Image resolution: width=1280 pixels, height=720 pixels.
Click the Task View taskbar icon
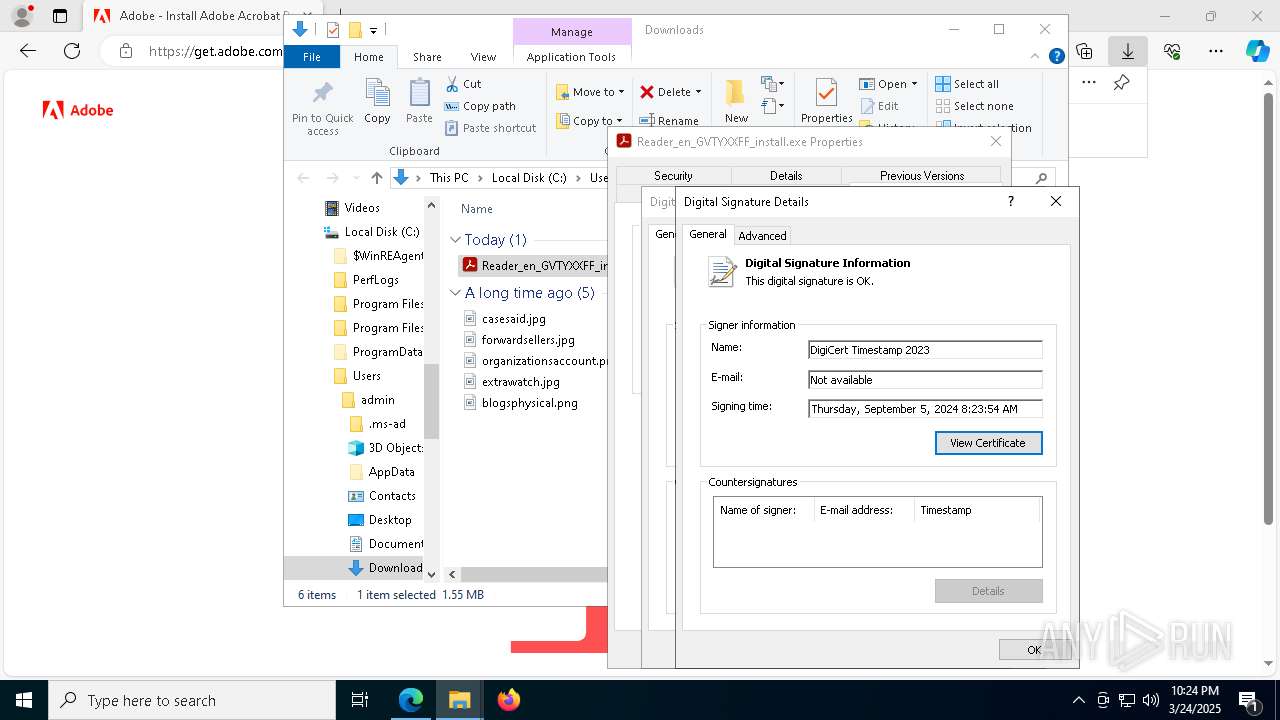click(x=361, y=700)
